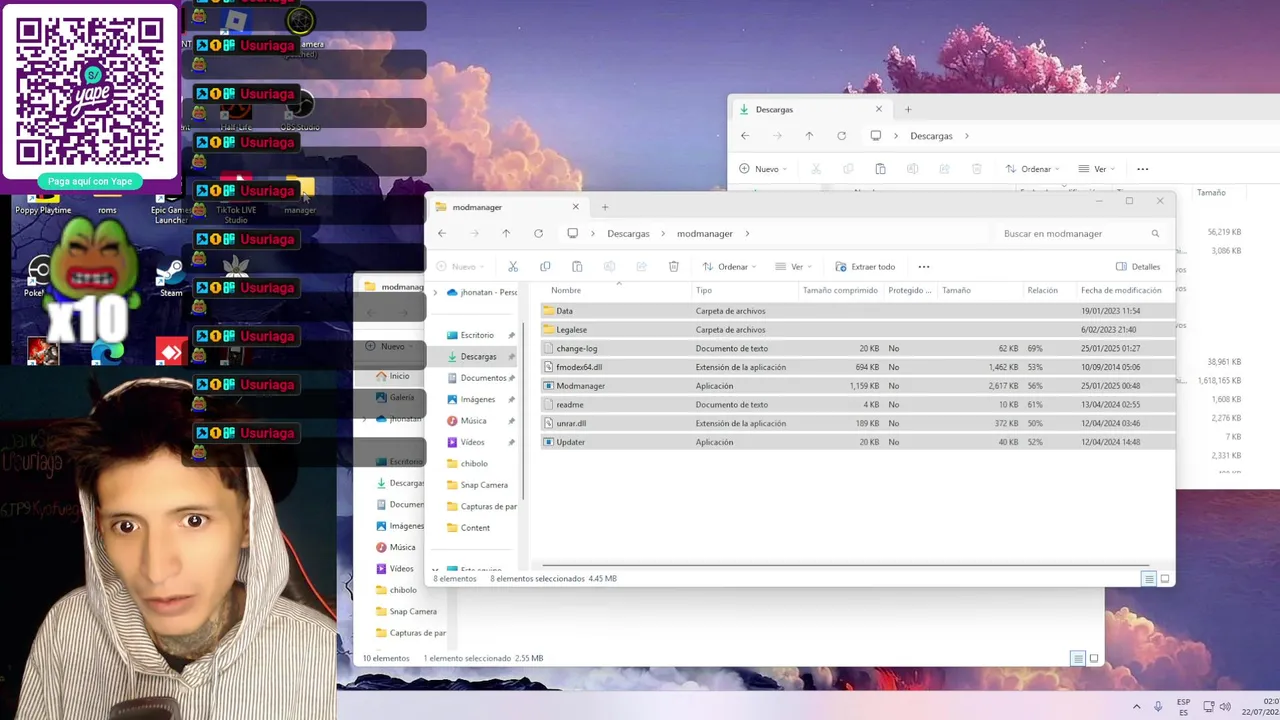Open Música in modmanager sidebar

tap(473, 421)
